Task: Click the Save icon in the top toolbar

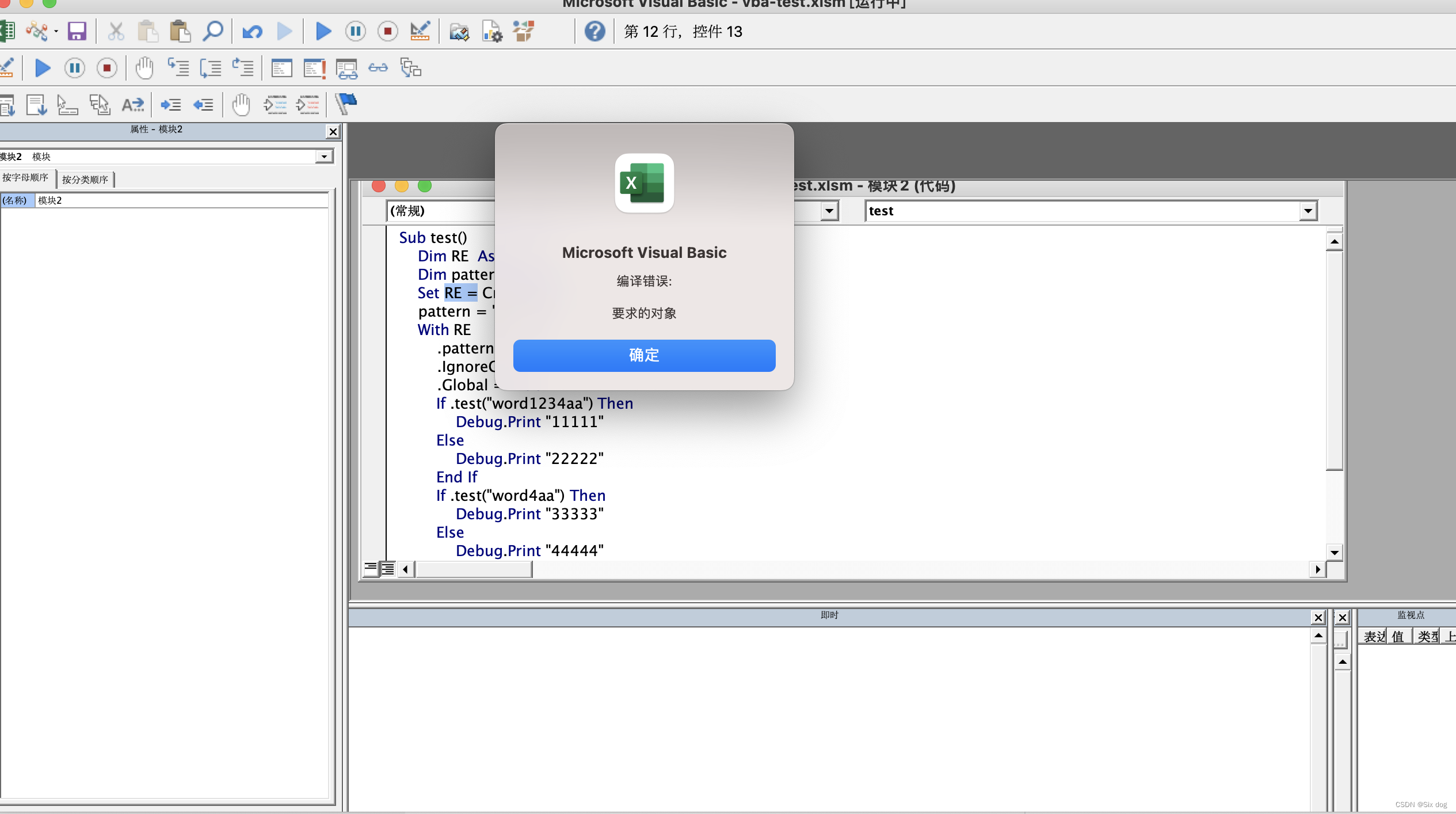Action: coord(77,31)
